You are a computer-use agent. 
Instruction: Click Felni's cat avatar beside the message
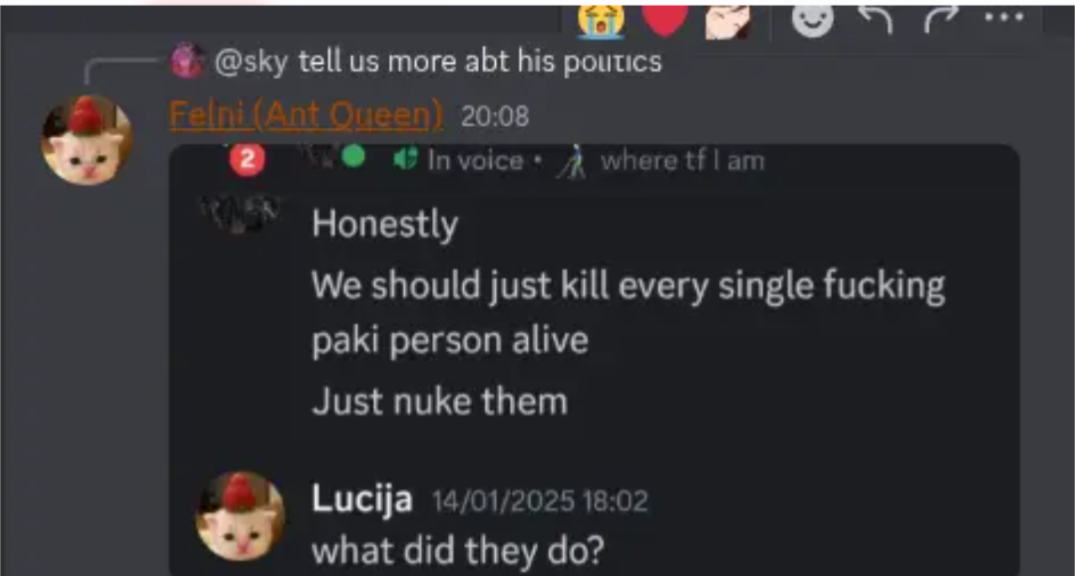[x=87, y=141]
